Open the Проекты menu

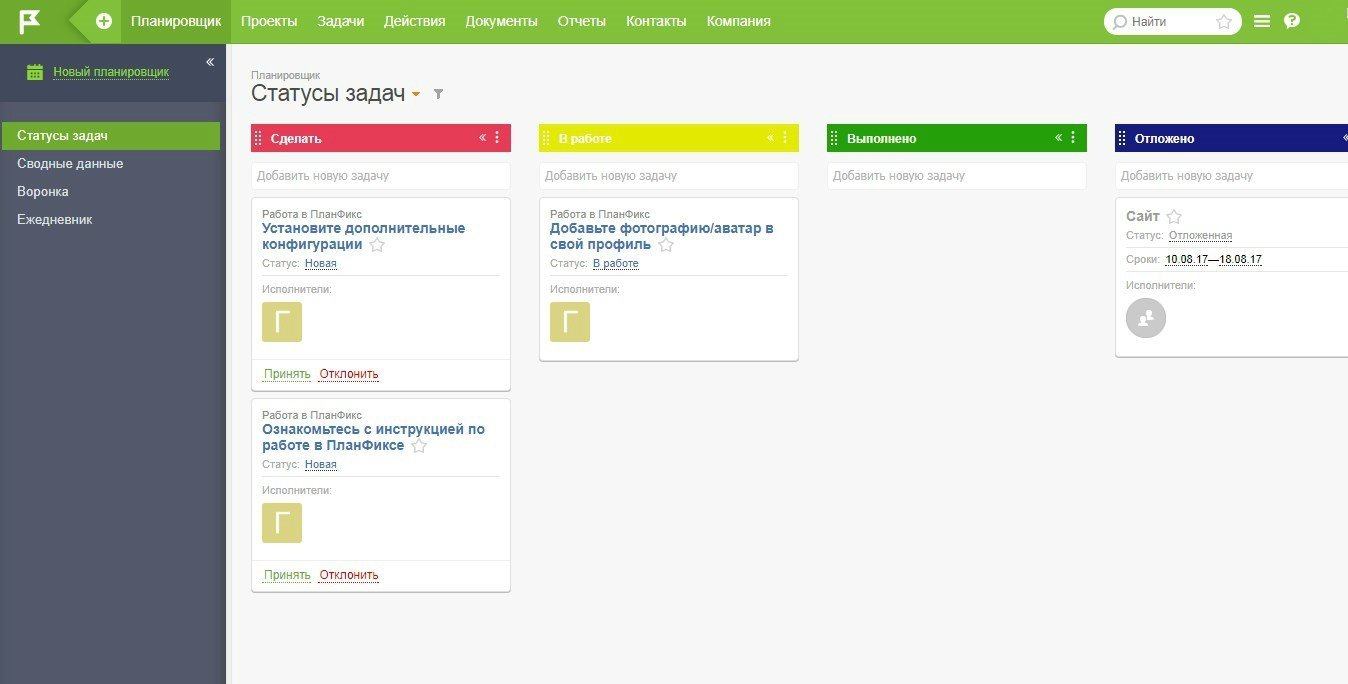tap(269, 21)
